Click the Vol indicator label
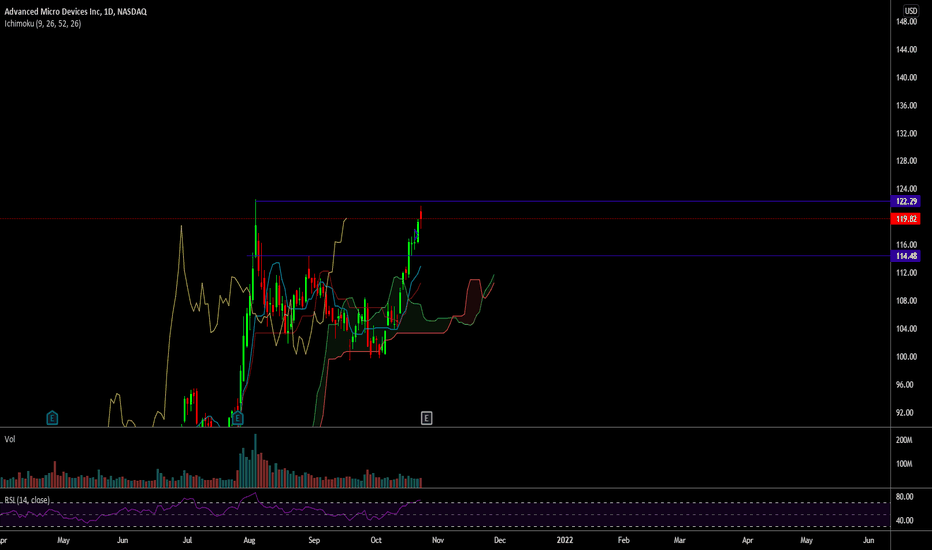This screenshot has width=932, height=550. [10, 439]
